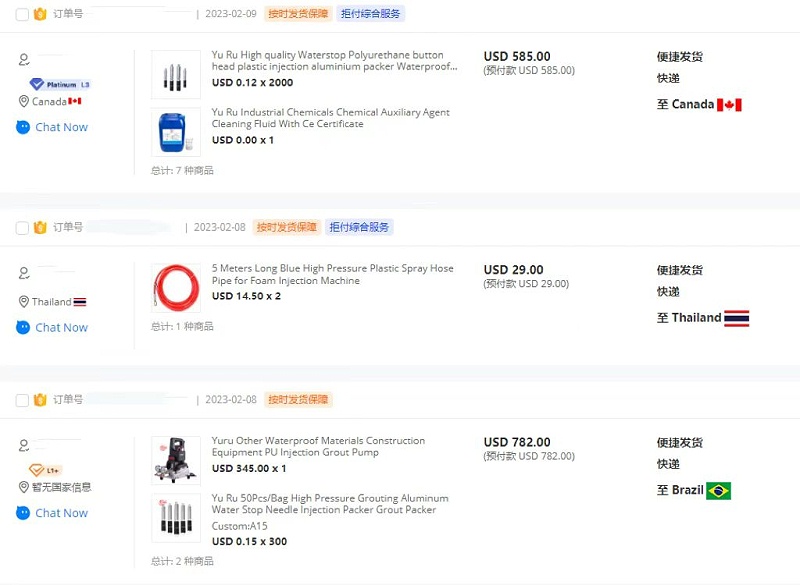Click the crown icon on the Canada order header
Screen dimensions: 800x585
click(40, 15)
